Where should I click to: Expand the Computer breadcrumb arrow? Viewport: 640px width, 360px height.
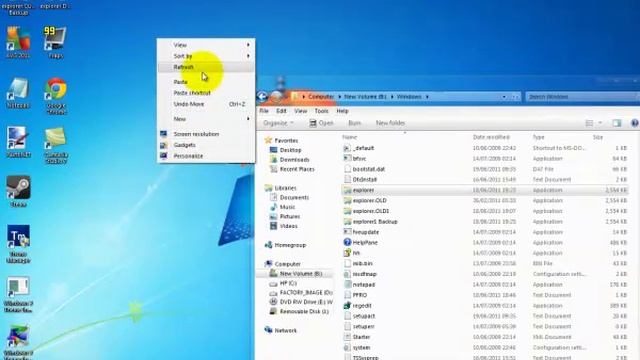pyautogui.click(x=339, y=97)
